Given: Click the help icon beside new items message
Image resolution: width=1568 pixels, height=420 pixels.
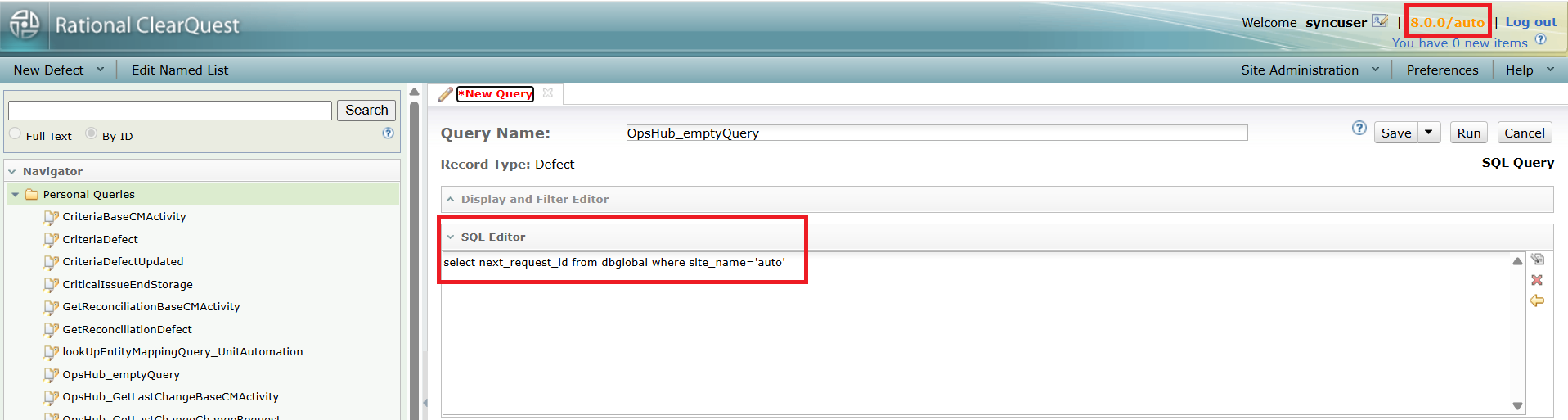Looking at the screenshot, I should [1540, 39].
